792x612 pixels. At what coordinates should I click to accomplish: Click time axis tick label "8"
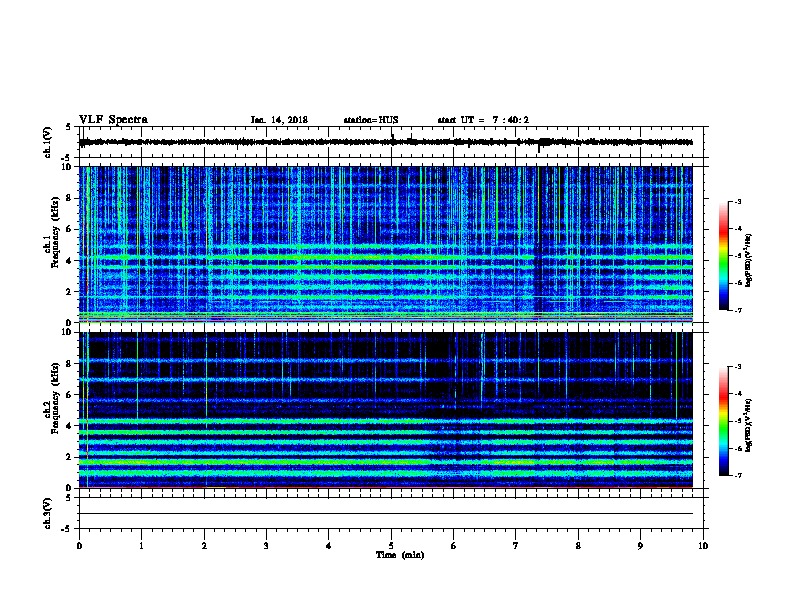point(578,545)
